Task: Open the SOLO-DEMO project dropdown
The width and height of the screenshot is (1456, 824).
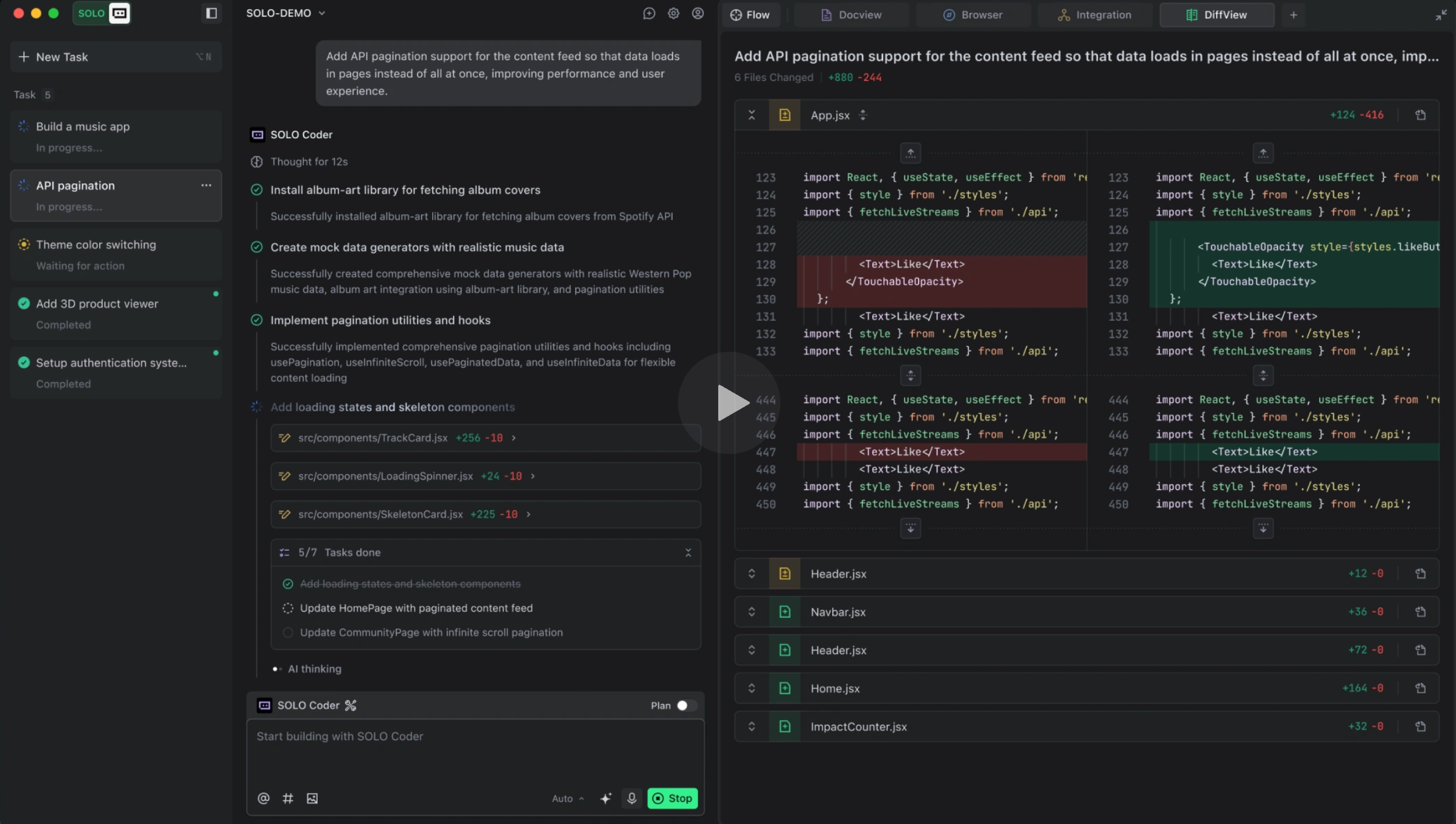Action: (285, 13)
